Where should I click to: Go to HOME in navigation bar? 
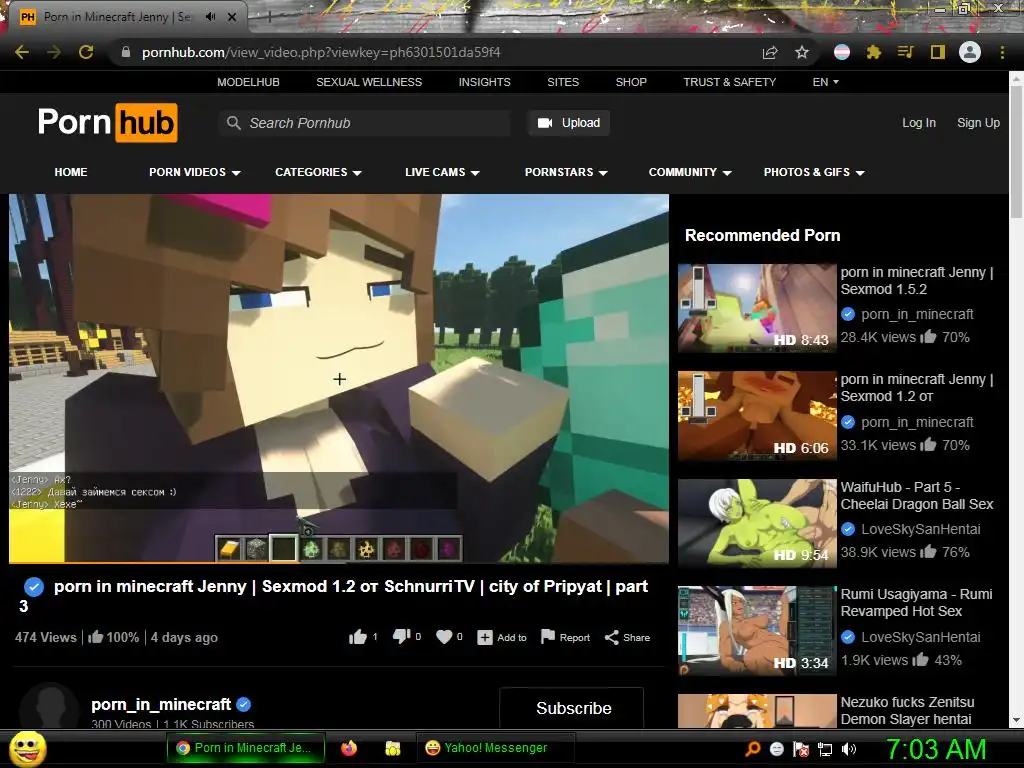click(x=71, y=172)
